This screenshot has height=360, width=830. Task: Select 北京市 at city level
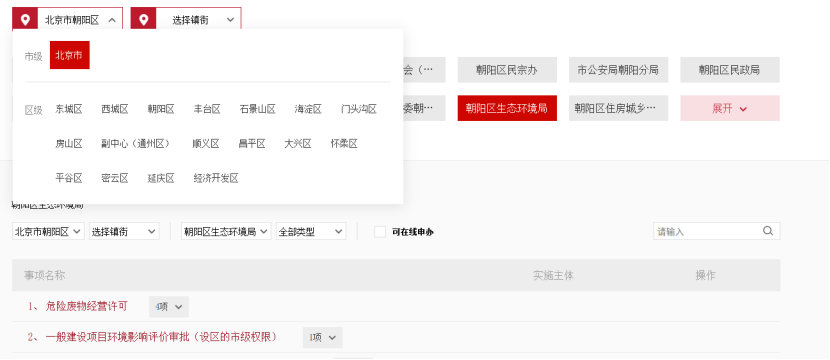tap(69, 55)
